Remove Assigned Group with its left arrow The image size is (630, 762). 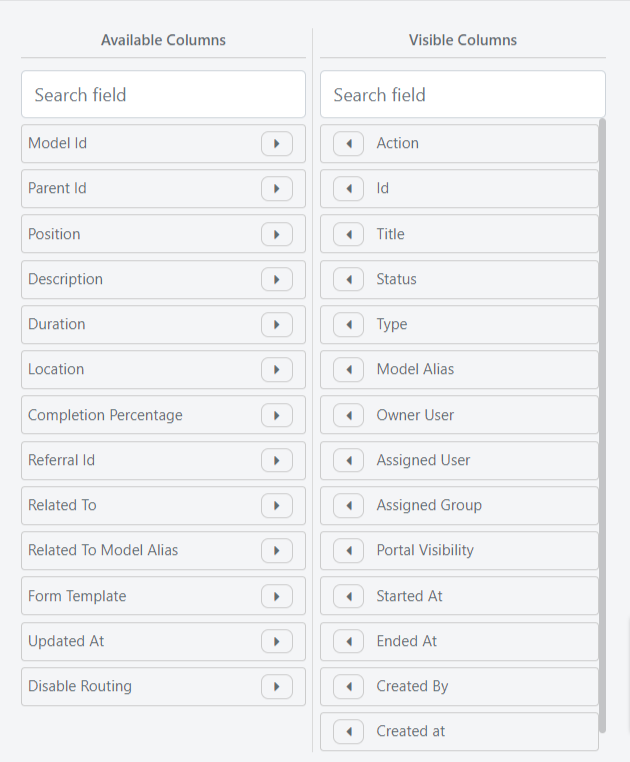349,506
